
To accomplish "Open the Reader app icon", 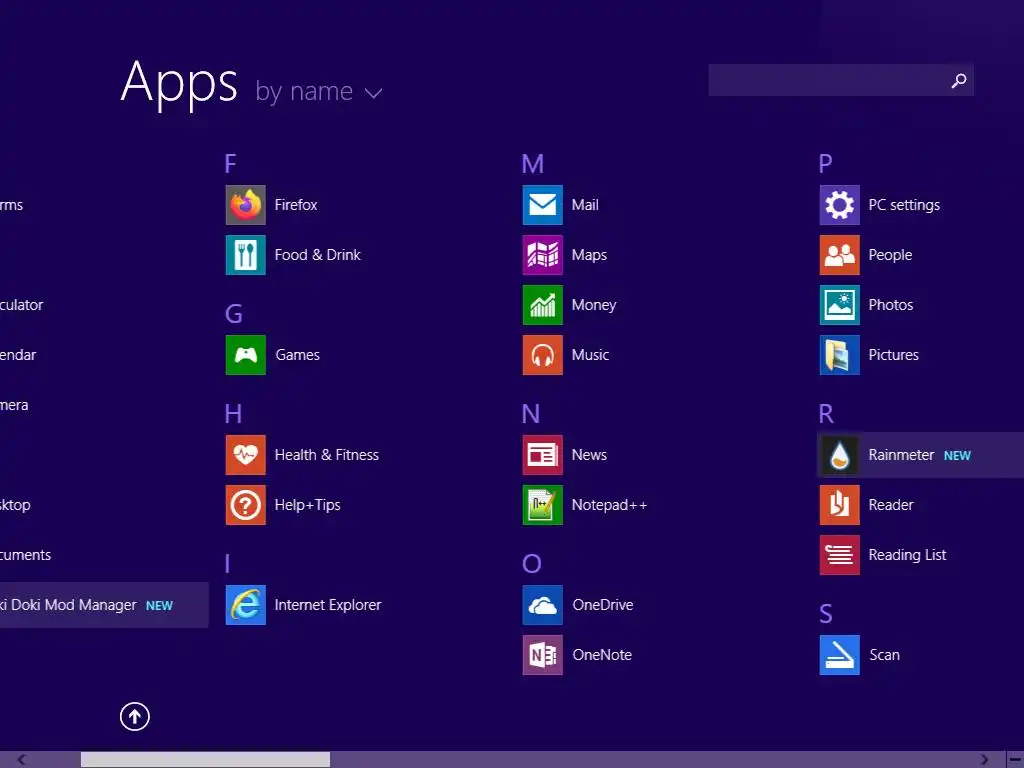I will click(x=840, y=505).
